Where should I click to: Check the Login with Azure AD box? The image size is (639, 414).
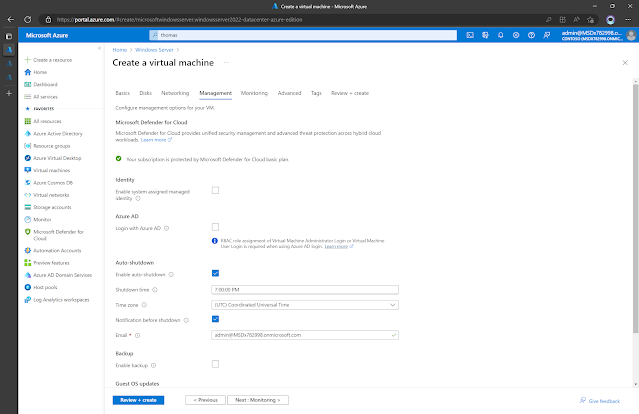215,227
